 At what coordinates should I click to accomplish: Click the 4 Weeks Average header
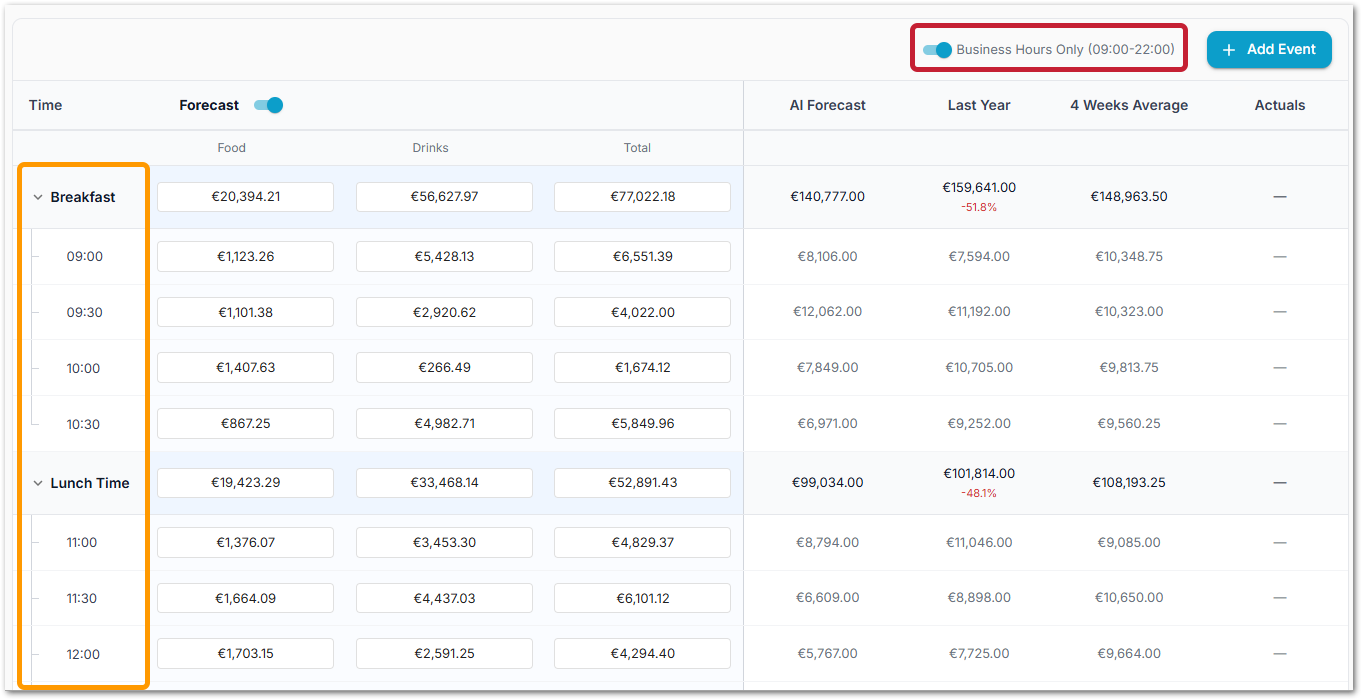tap(1129, 105)
